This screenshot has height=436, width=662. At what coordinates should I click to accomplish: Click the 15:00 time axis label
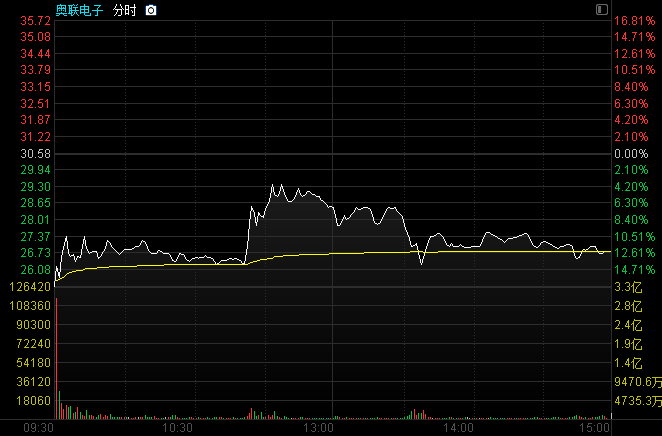pos(595,428)
